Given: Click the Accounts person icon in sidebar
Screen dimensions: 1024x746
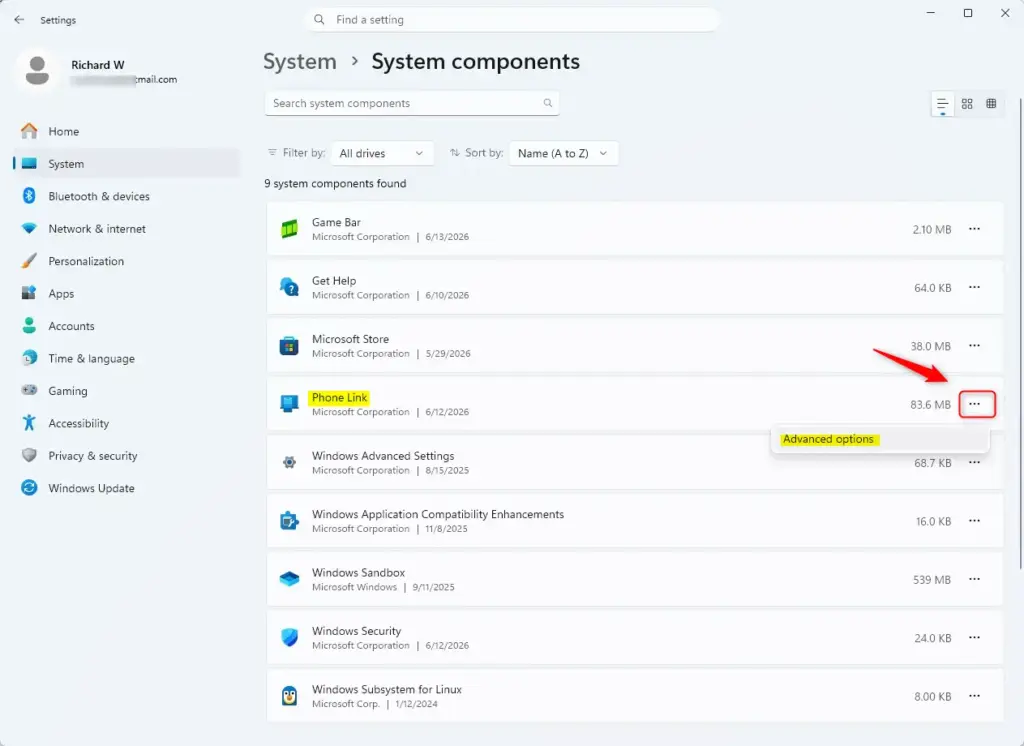Looking at the screenshot, I should coord(29,325).
